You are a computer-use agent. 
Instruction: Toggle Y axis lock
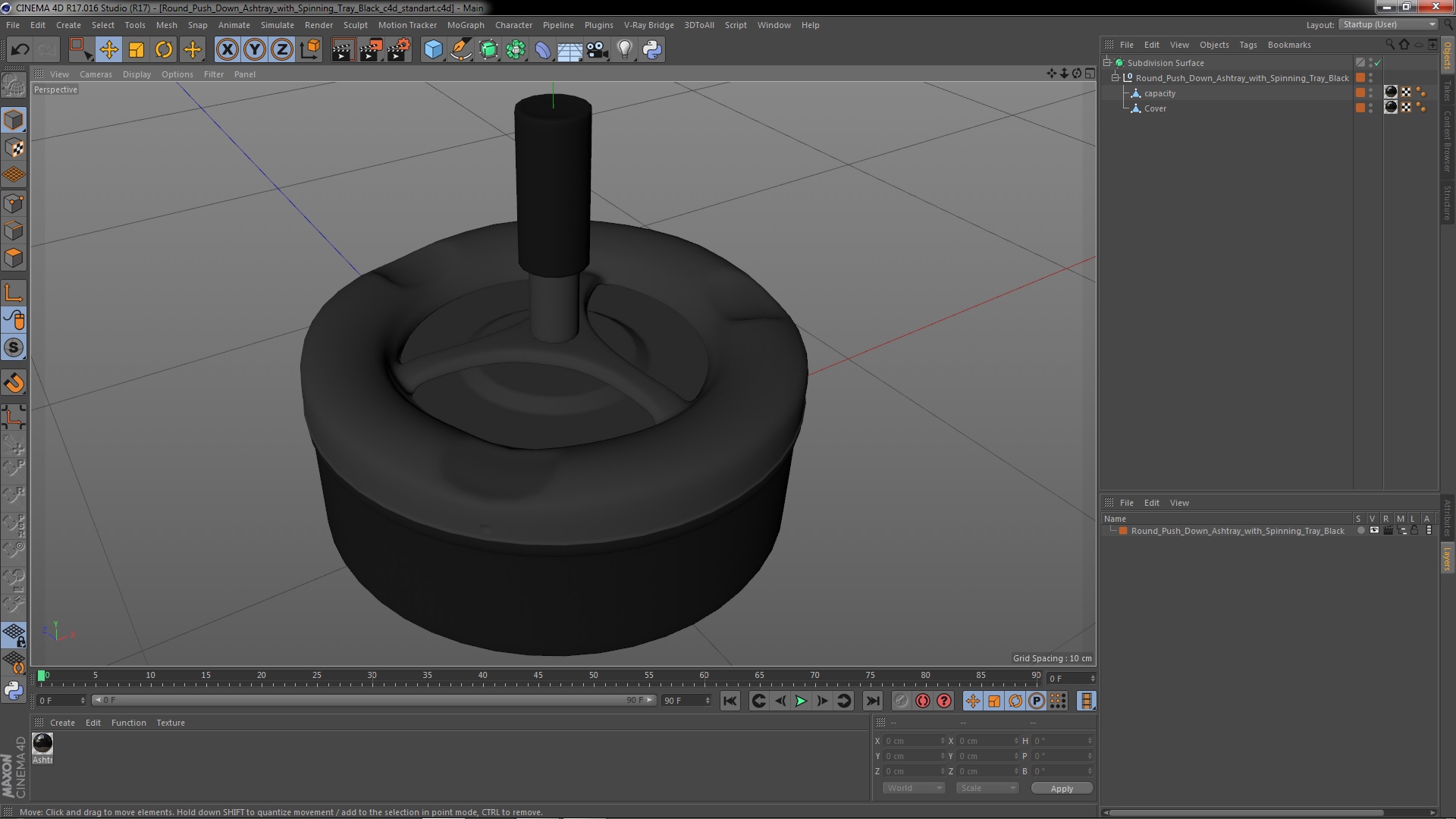click(x=255, y=50)
